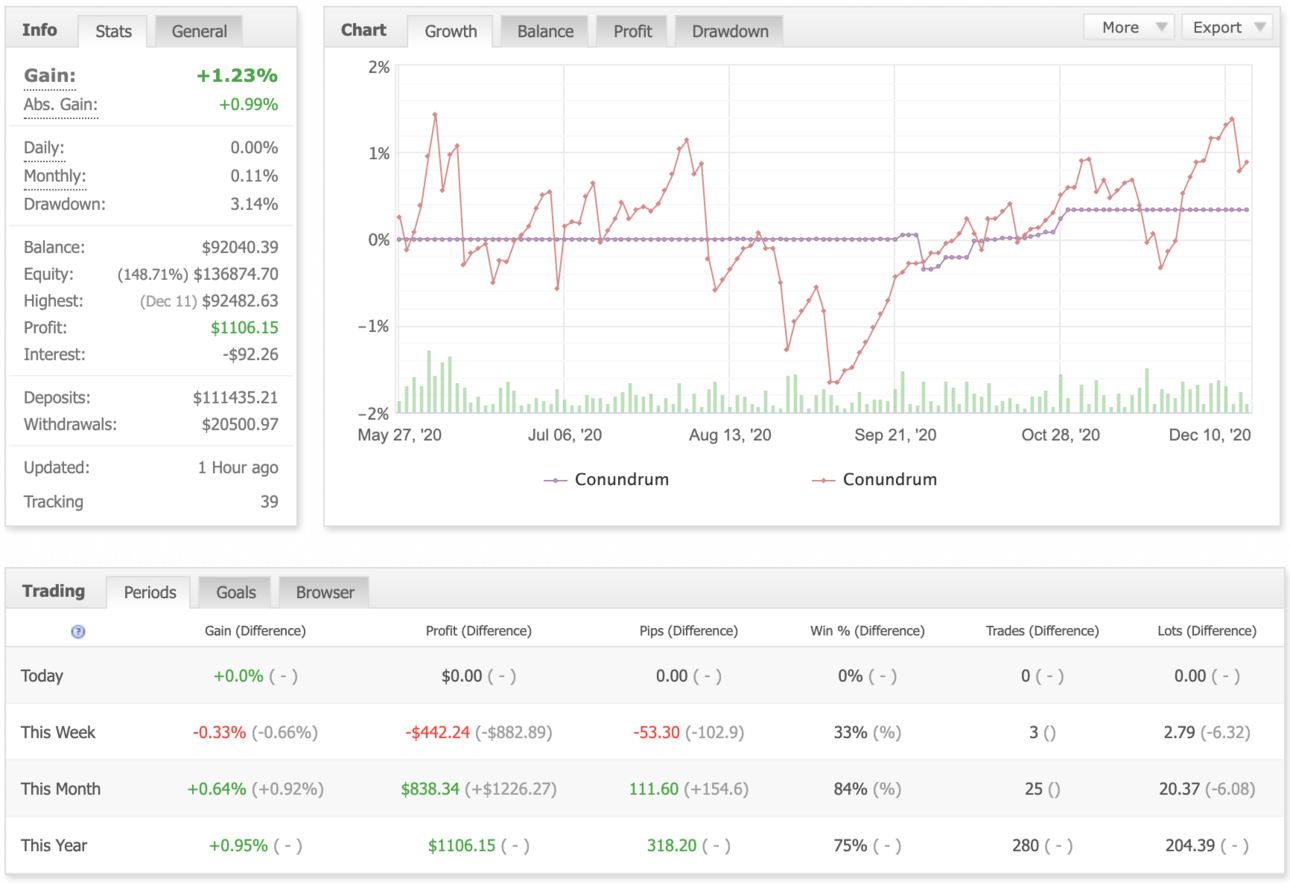Open the Profit chart tab
The height and width of the screenshot is (884, 1290).
pyautogui.click(x=633, y=31)
